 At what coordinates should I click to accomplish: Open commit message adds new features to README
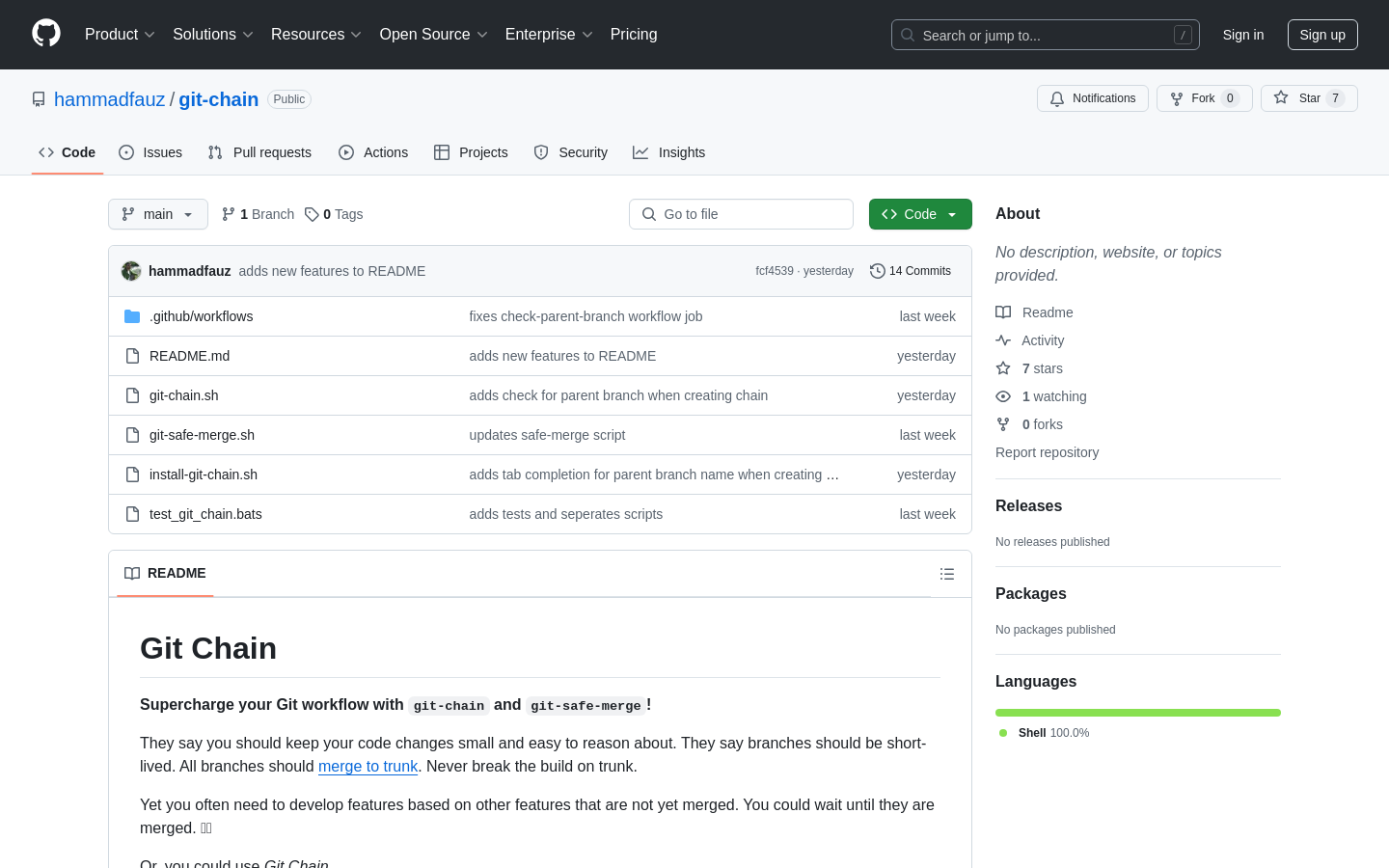click(332, 271)
